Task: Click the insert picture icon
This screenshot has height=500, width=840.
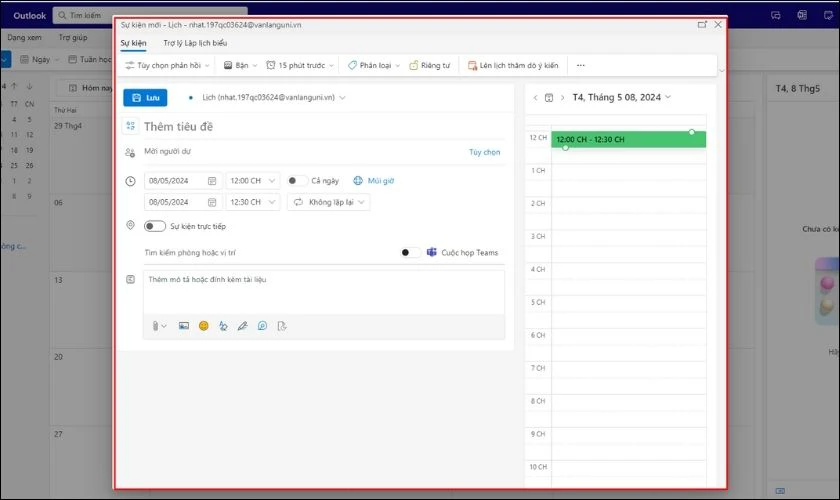Action: pyautogui.click(x=184, y=326)
